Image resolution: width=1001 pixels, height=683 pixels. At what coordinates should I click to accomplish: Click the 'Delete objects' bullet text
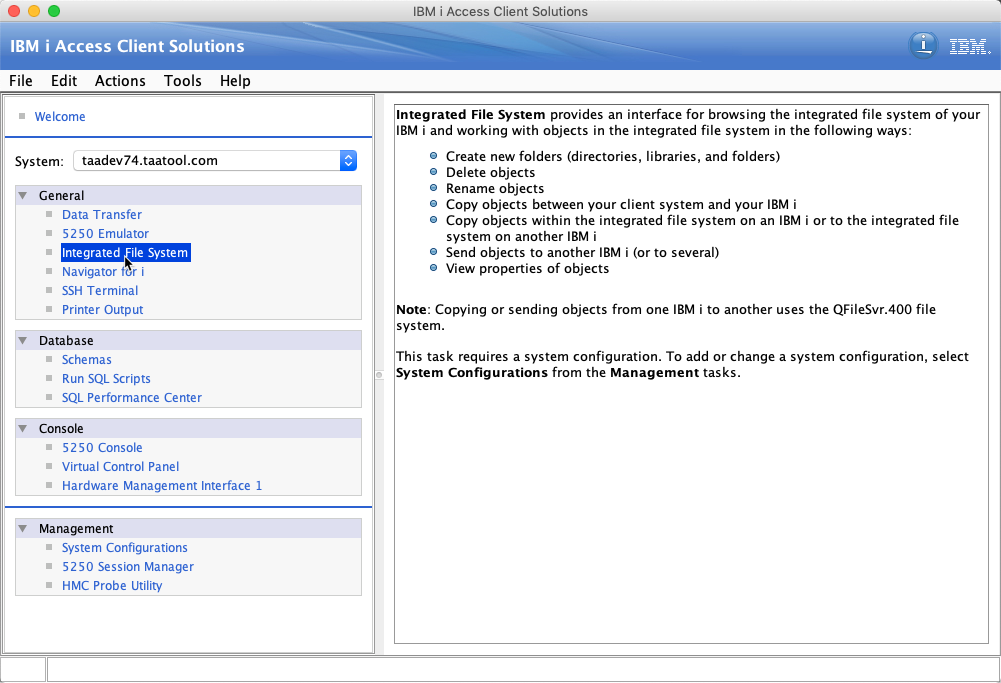pyautogui.click(x=490, y=172)
